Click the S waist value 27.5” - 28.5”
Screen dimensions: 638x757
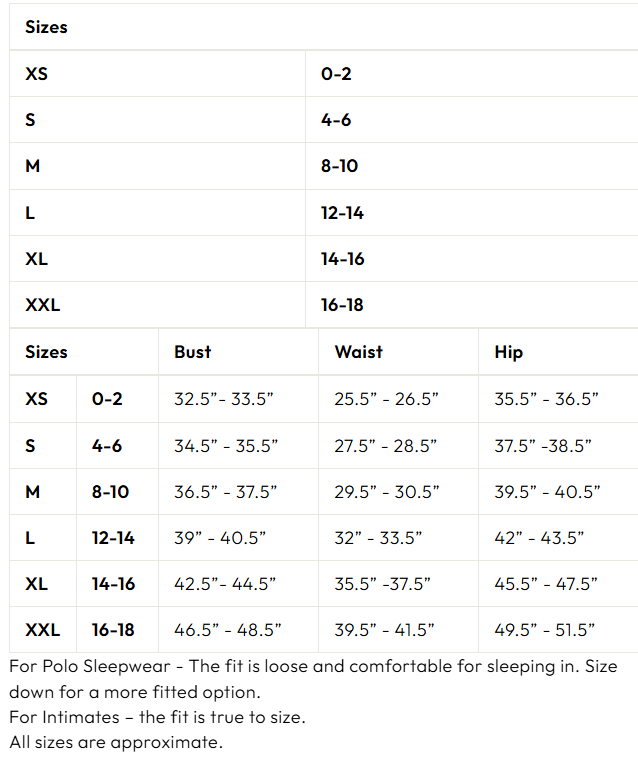click(x=386, y=446)
